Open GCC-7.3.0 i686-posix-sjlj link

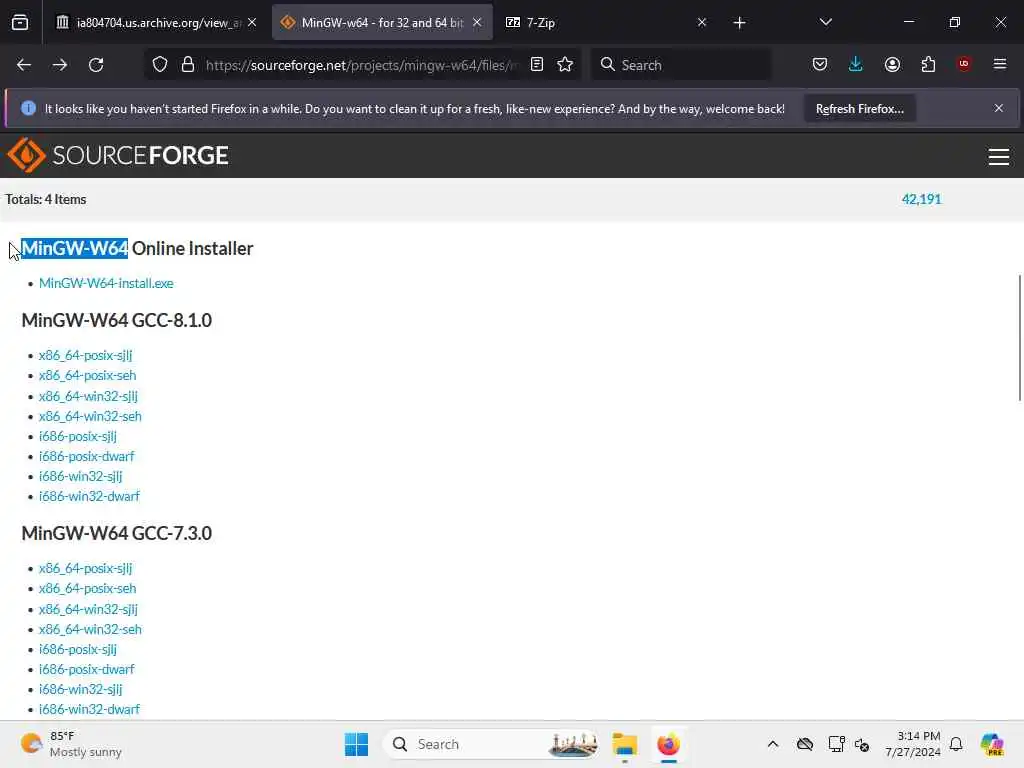(78, 649)
